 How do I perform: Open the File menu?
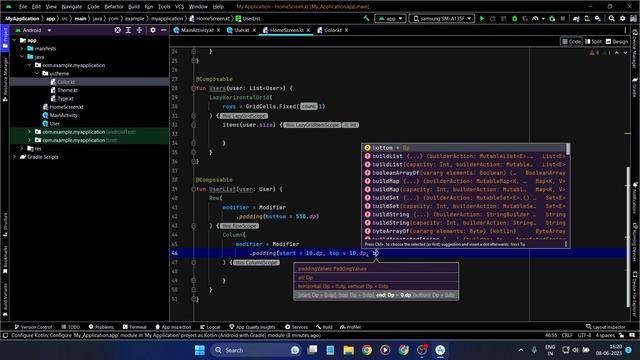(x=23, y=7)
